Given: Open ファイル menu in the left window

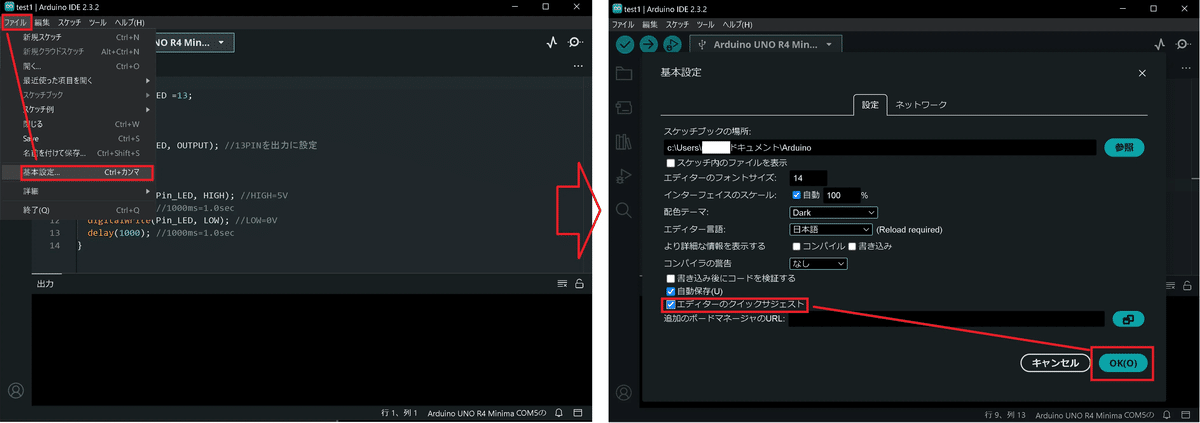Looking at the screenshot, I should pos(14,21).
